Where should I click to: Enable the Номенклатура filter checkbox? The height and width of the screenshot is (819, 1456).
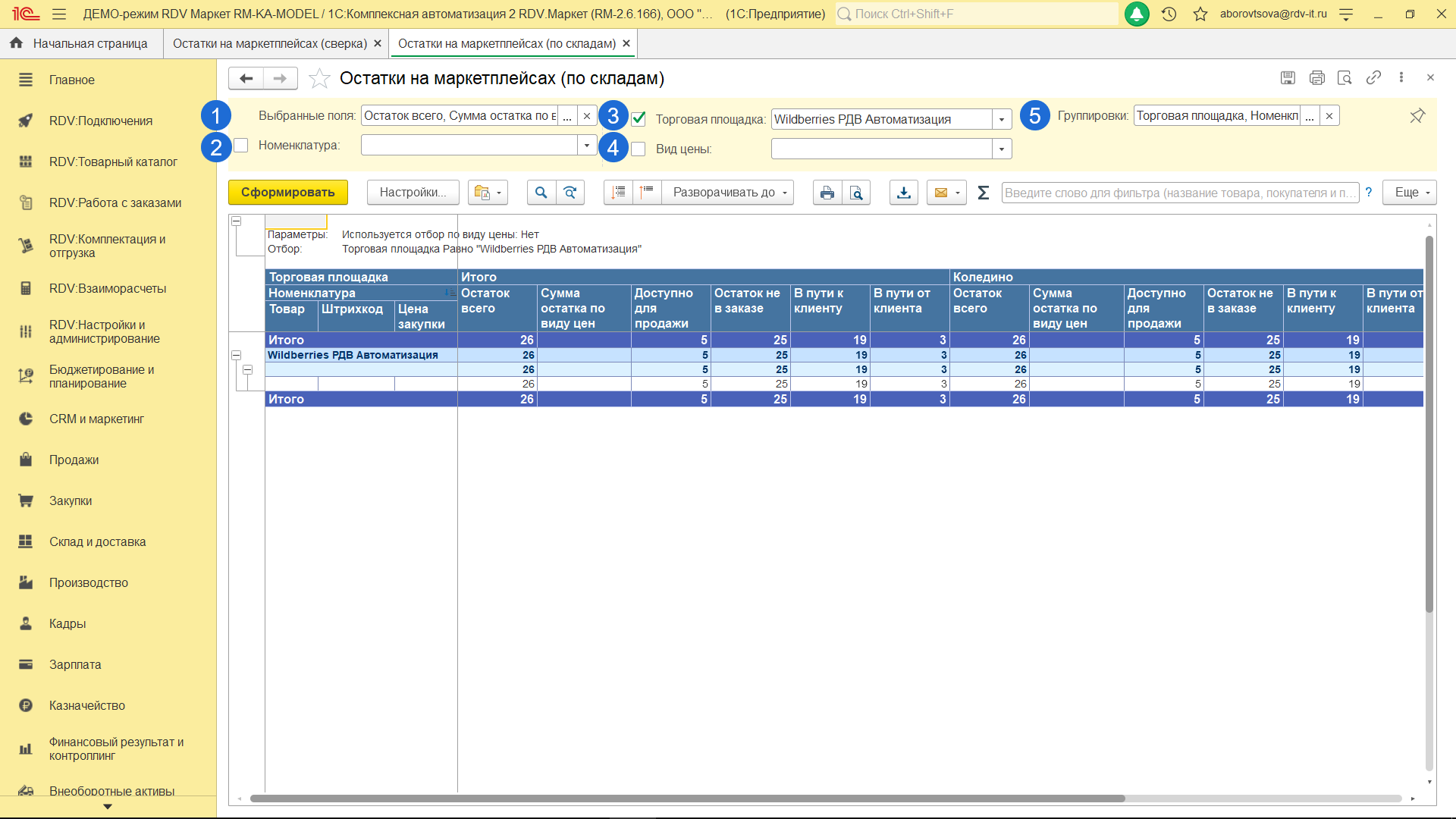[241, 145]
